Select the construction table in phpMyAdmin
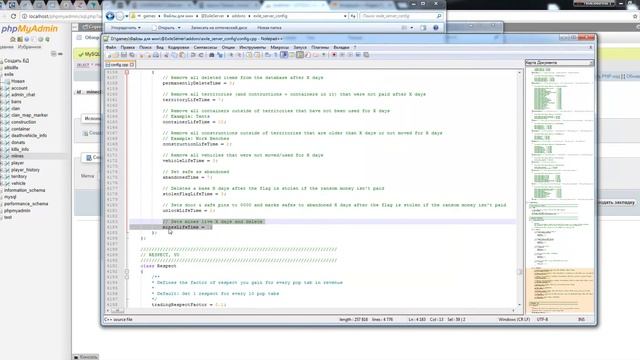 24,122
